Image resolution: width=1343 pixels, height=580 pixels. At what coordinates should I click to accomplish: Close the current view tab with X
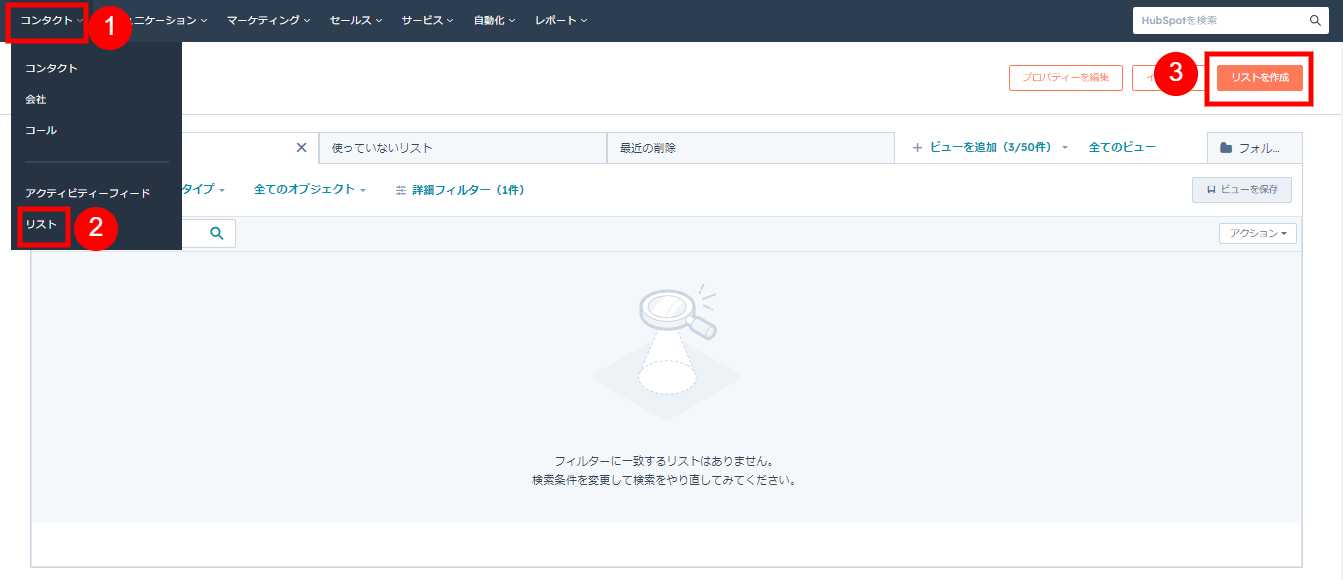click(301, 147)
